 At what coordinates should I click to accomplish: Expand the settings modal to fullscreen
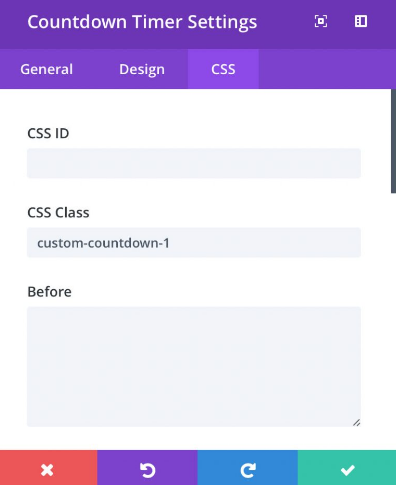[x=321, y=22]
